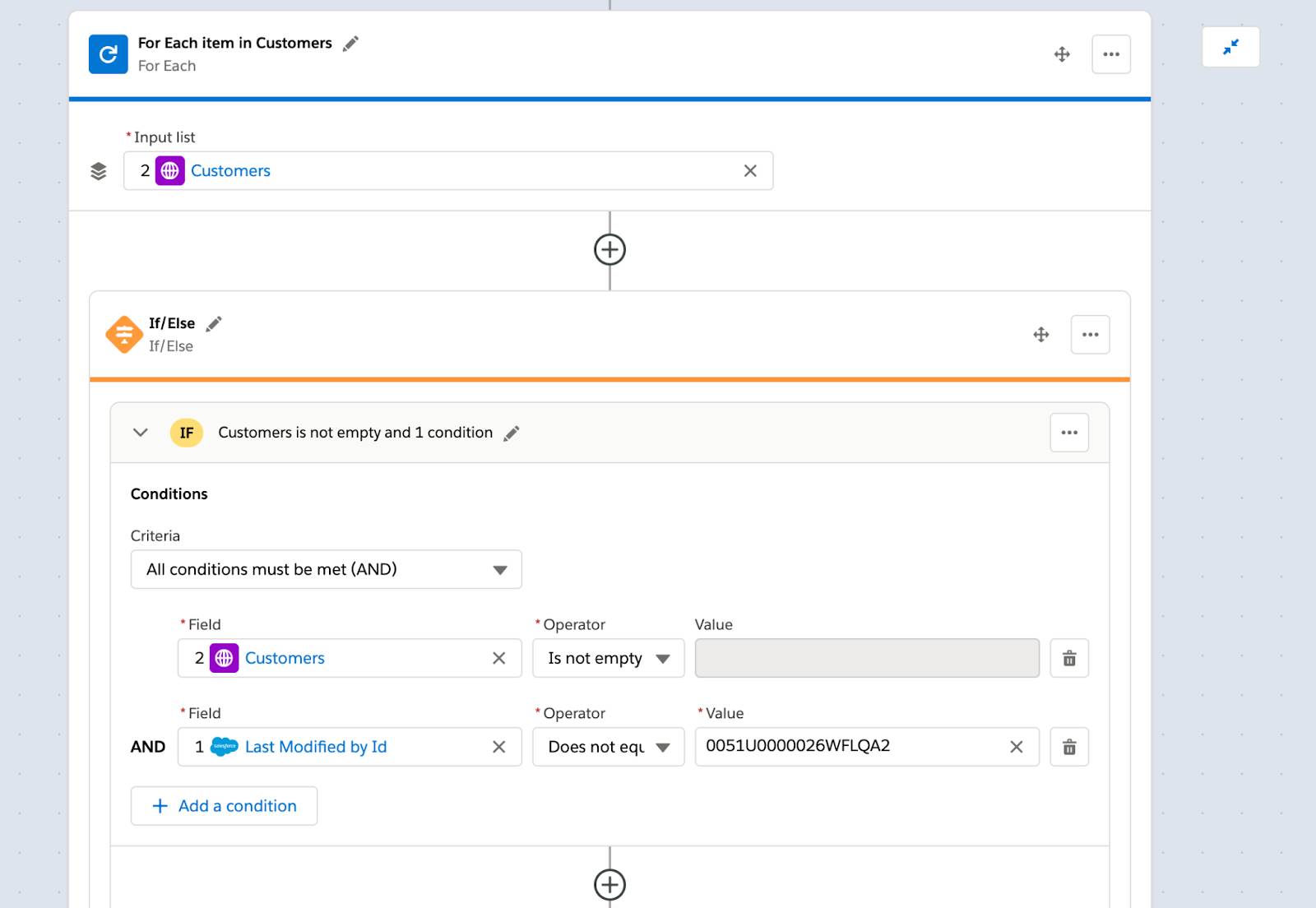
Task: Click the Last Modified by Id field
Action: pos(350,747)
